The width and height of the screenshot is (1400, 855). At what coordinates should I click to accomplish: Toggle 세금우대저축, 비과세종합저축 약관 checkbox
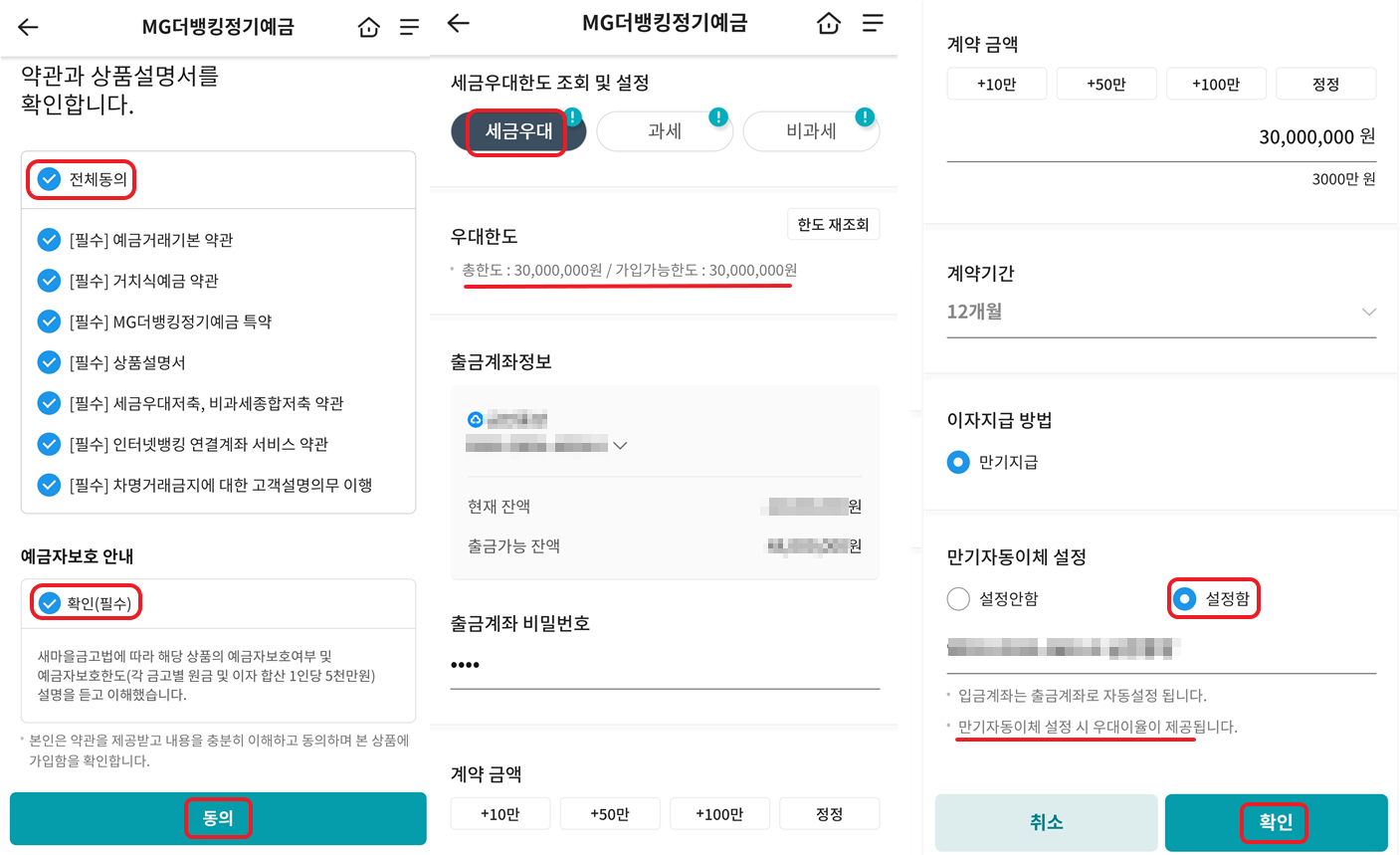(x=49, y=403)
